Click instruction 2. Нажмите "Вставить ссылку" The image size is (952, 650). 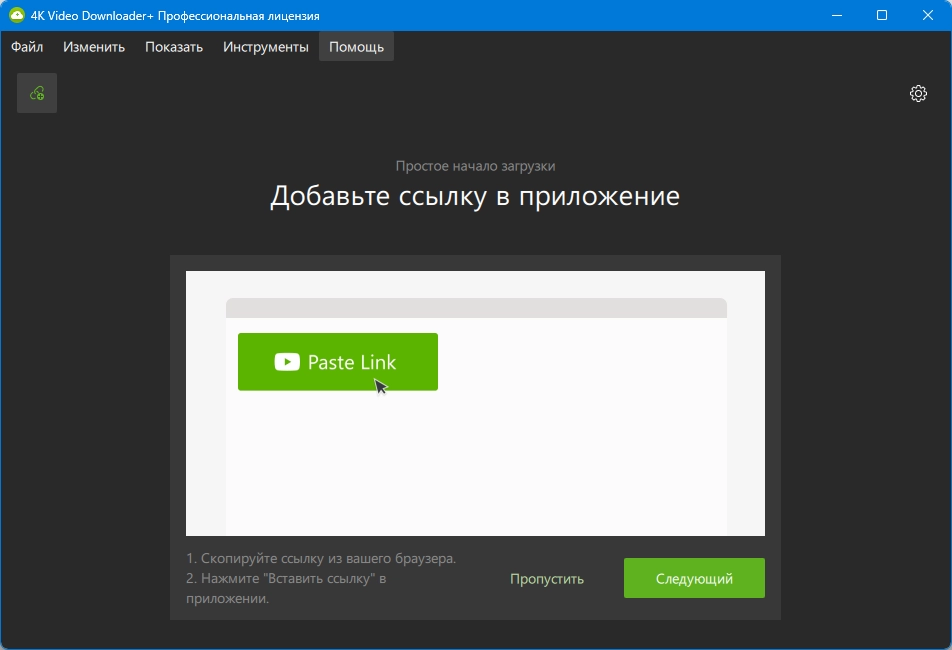click(286, 588)
